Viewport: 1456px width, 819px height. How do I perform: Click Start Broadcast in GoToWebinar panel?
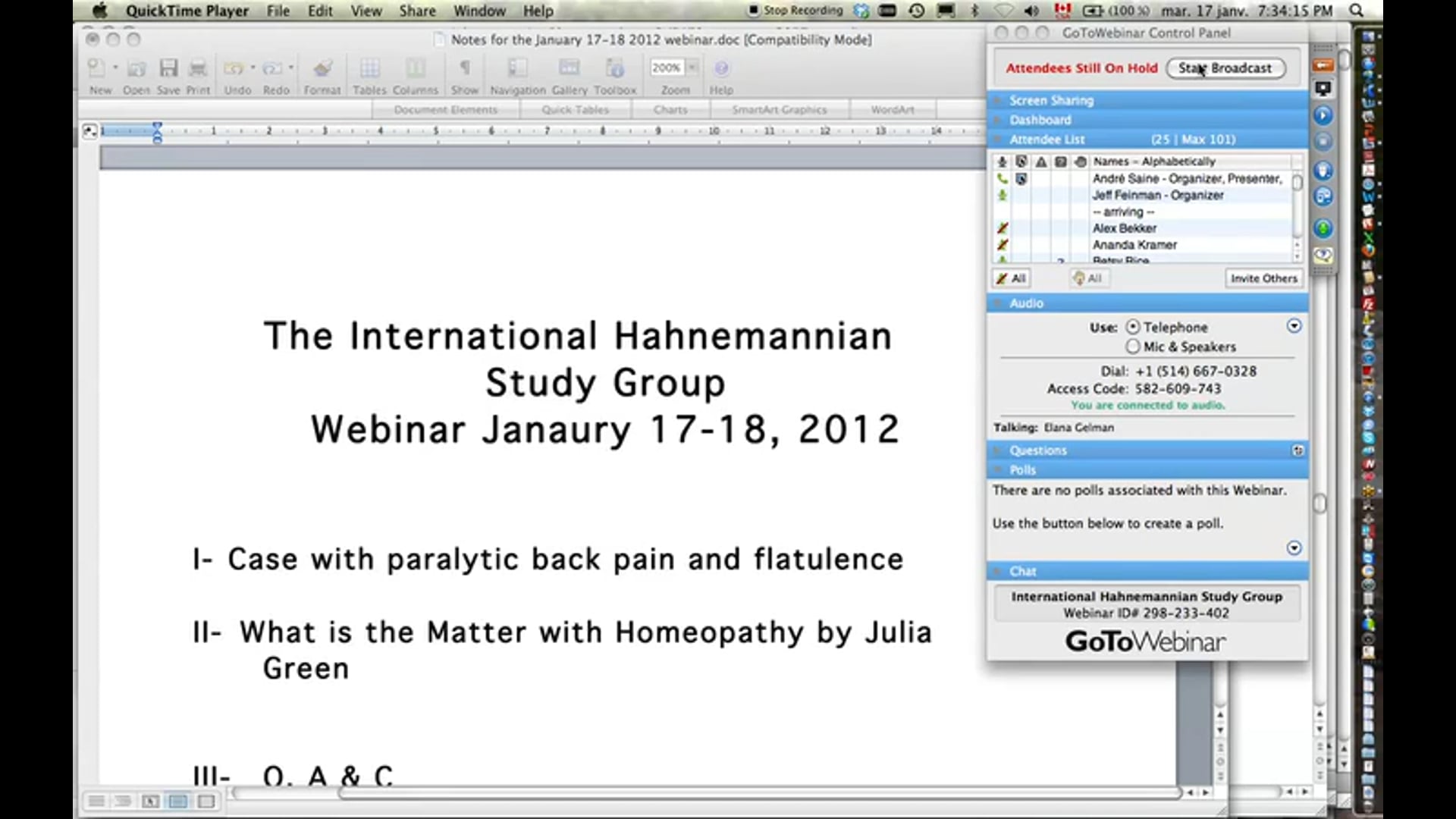coord(1224,68)
